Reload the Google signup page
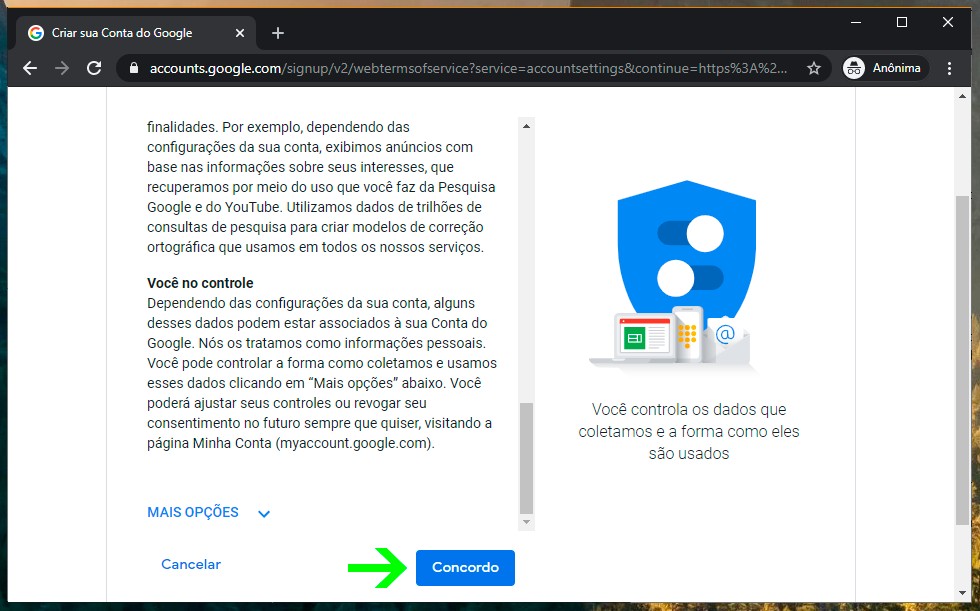The height and width of the screenshot is (611, 980). [x=94, y=68]
